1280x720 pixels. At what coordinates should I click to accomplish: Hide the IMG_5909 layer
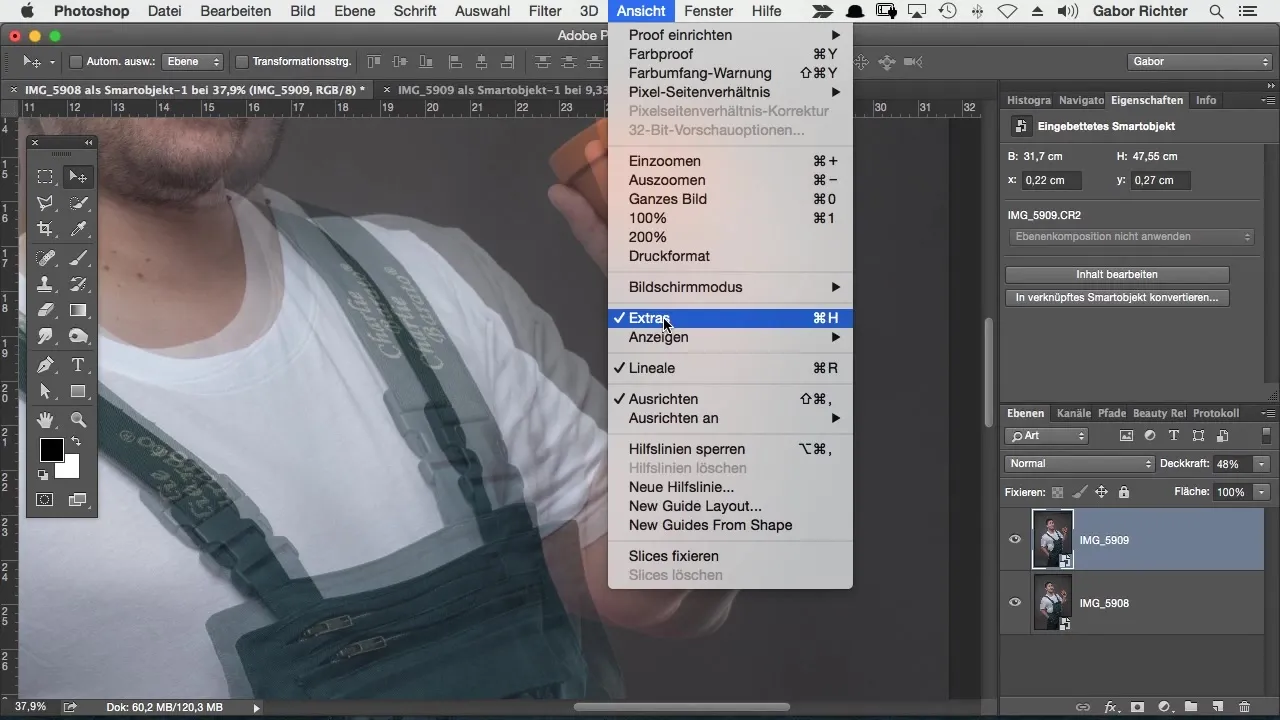[x=1015, y=540]
